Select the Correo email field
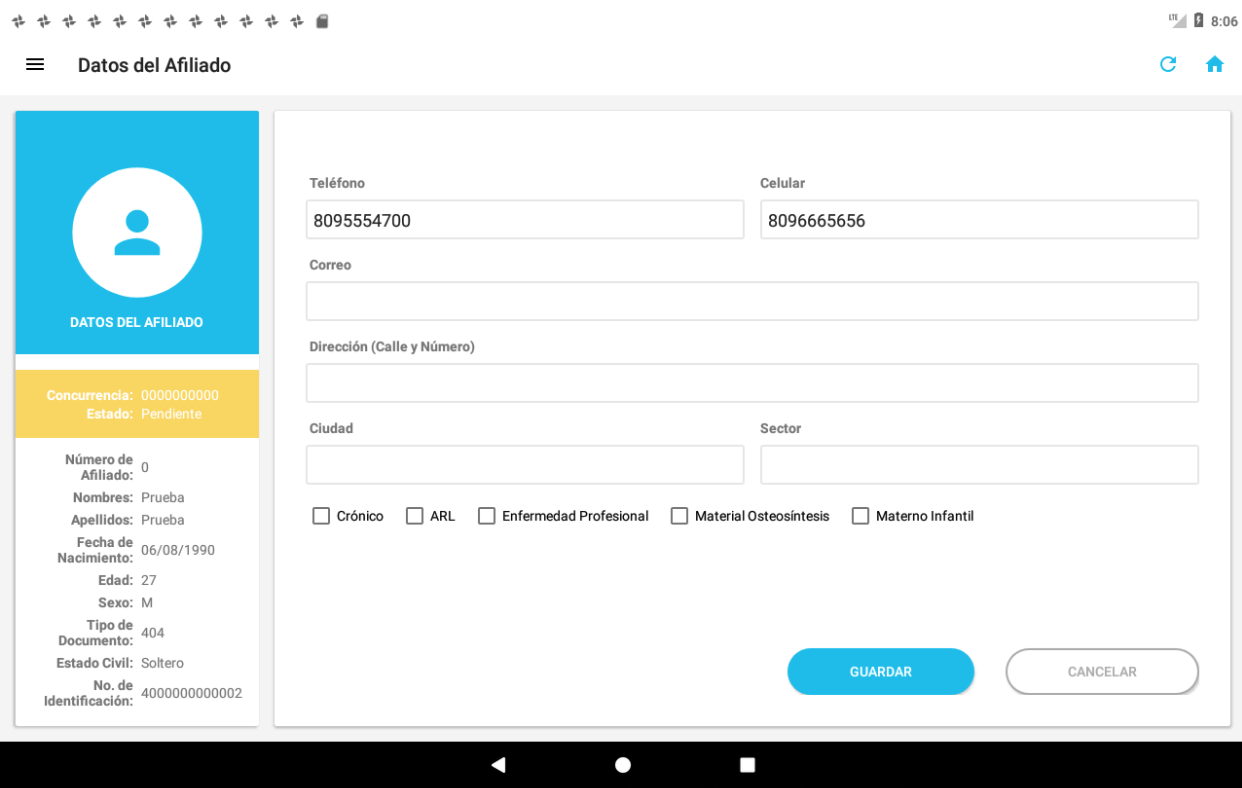 752,301
